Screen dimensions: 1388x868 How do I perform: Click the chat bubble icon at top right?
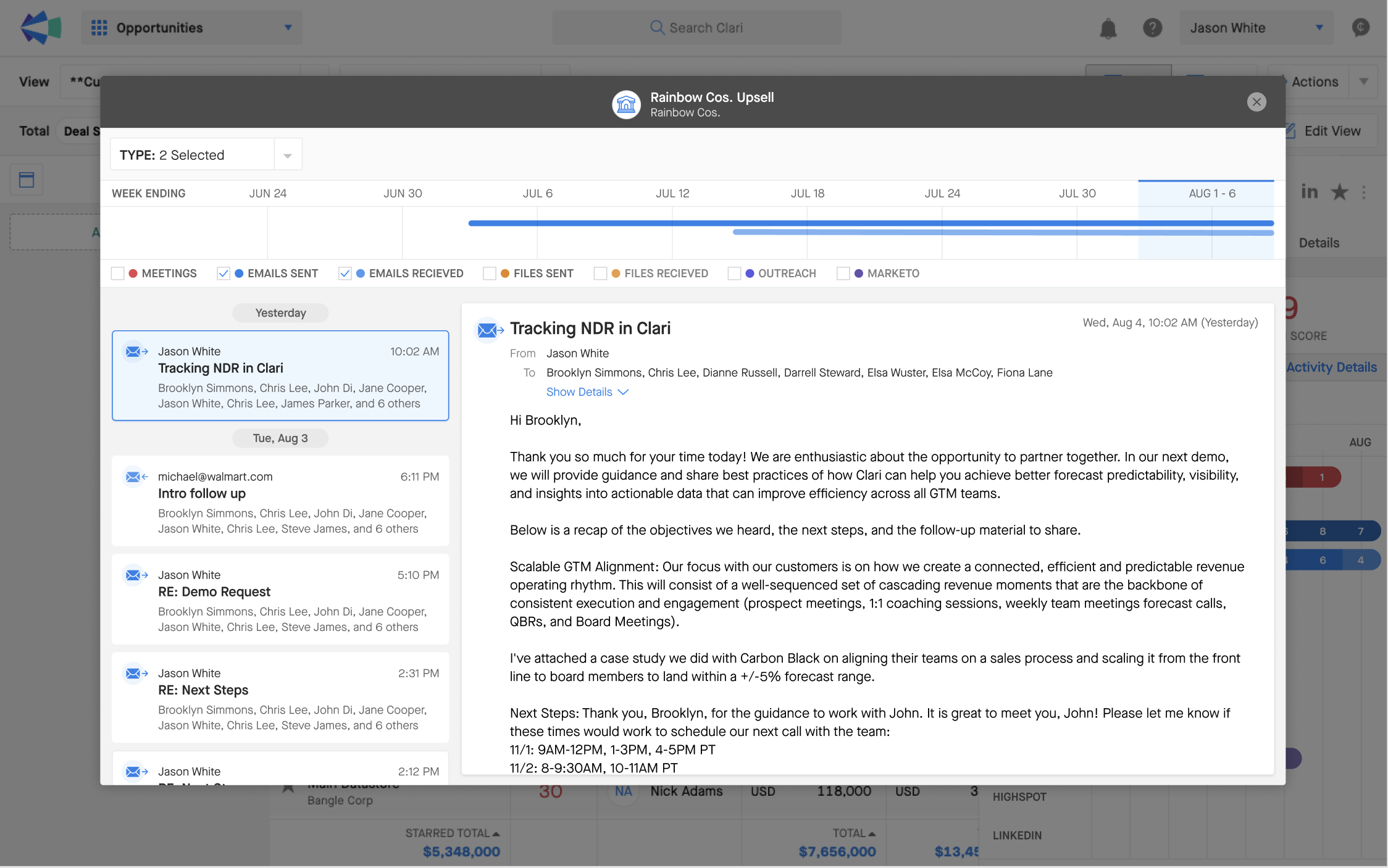(1361, 27)
